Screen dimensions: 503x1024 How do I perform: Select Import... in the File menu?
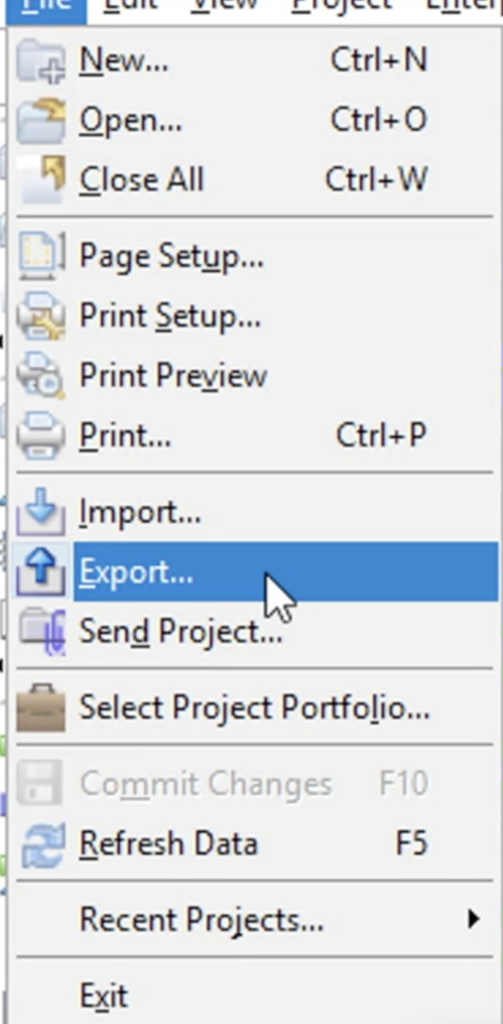(x=255, y=513)
